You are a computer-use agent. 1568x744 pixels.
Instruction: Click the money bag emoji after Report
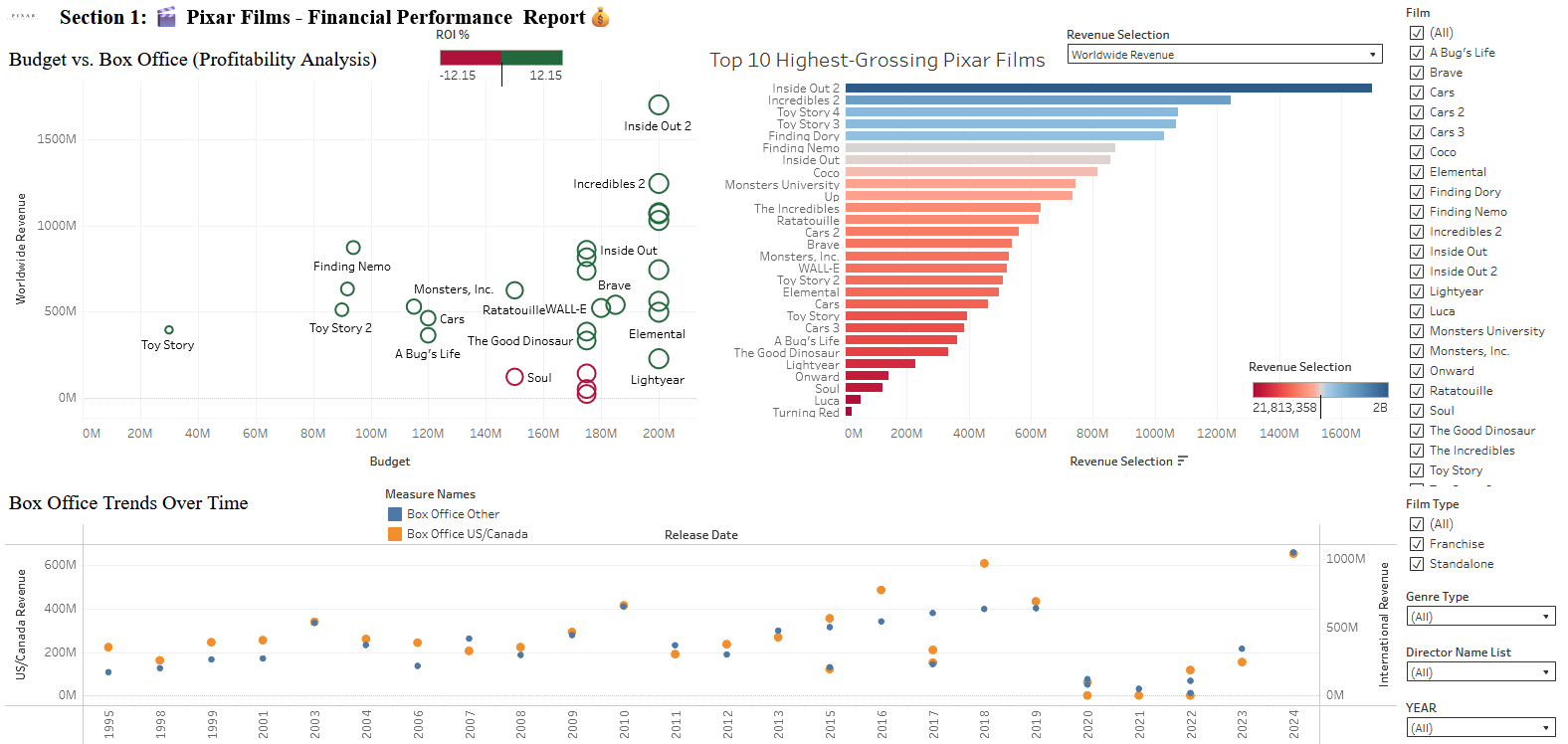click(x=600, y=17)
